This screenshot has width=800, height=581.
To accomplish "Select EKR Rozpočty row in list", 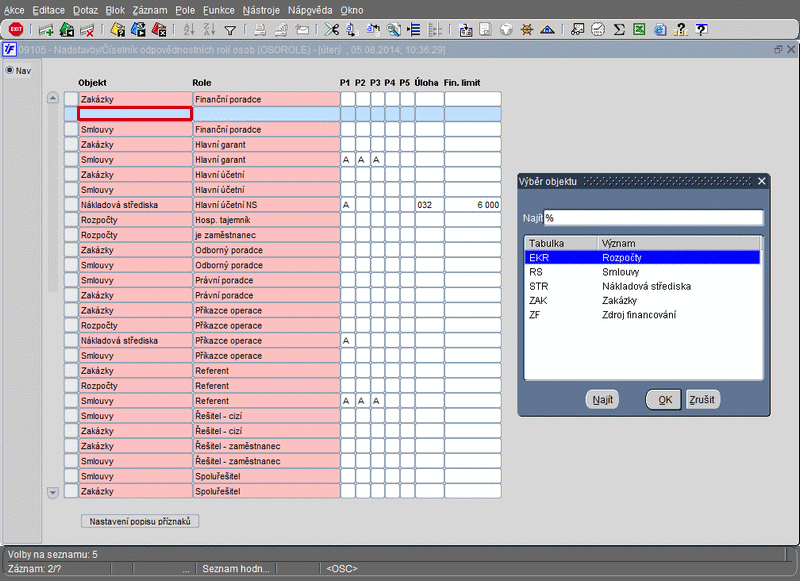I will click(x=642, y=258).
